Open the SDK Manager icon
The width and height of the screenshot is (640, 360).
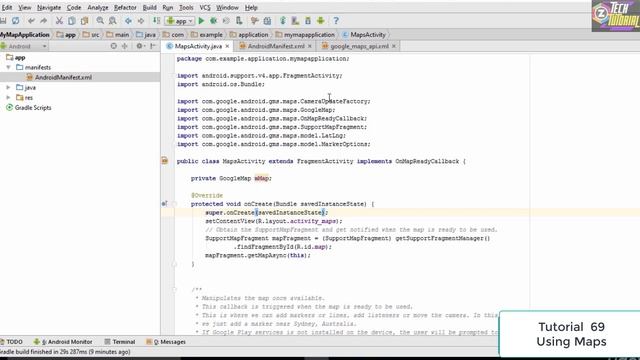[x=308, y=21]
